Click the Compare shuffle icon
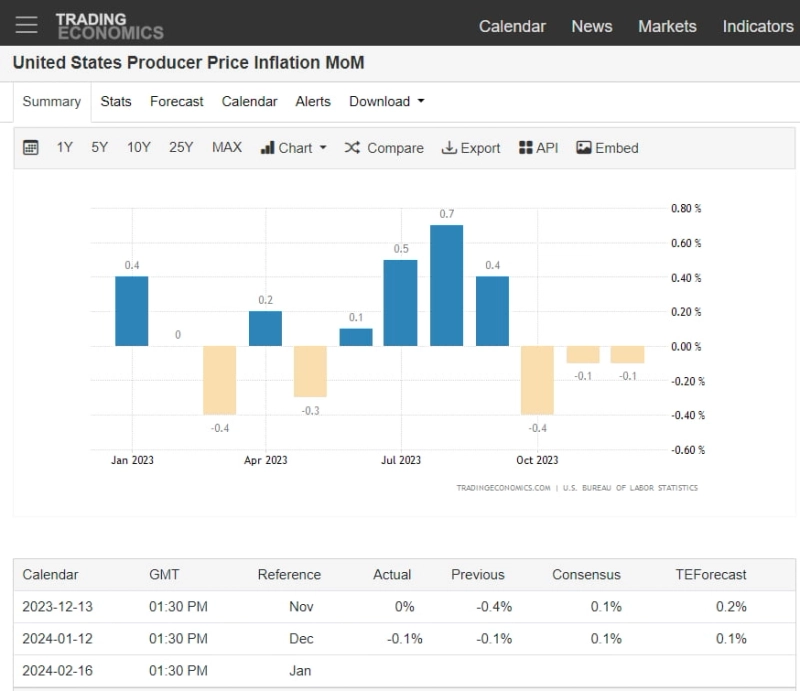This screenshot has height=691, width=800. [x=352, y=148]
